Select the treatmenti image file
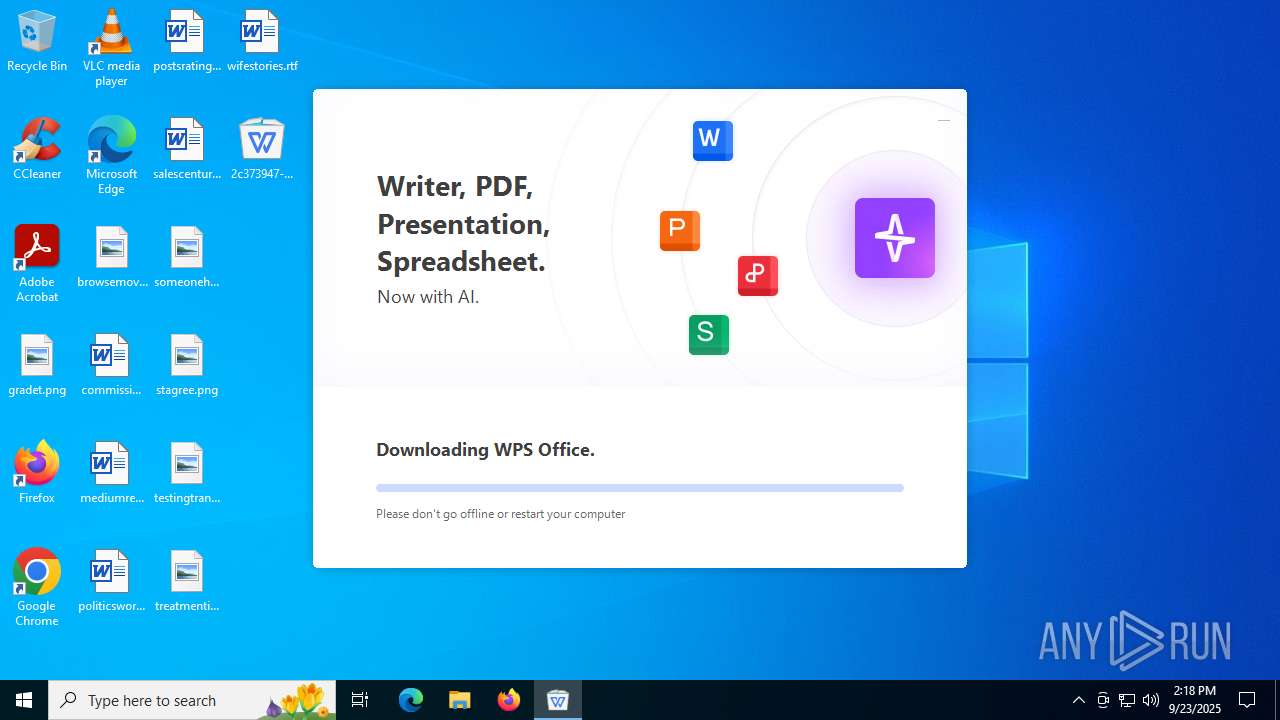1280x720 pixels. tap(186, 582)
